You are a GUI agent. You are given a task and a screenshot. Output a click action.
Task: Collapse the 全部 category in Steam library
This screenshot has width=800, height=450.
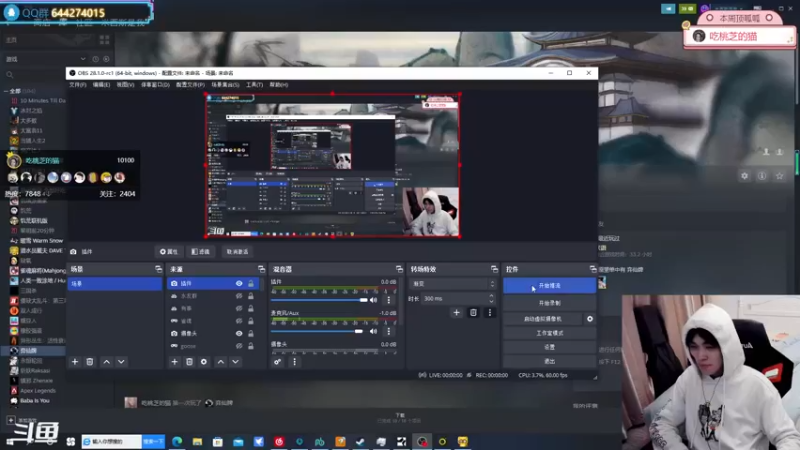6,91
